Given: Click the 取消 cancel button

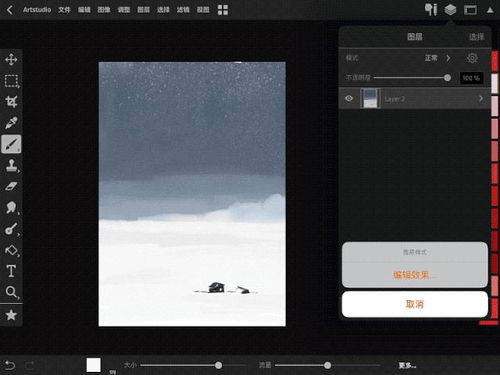Looking at the screenshot, I should pos(415,304).
